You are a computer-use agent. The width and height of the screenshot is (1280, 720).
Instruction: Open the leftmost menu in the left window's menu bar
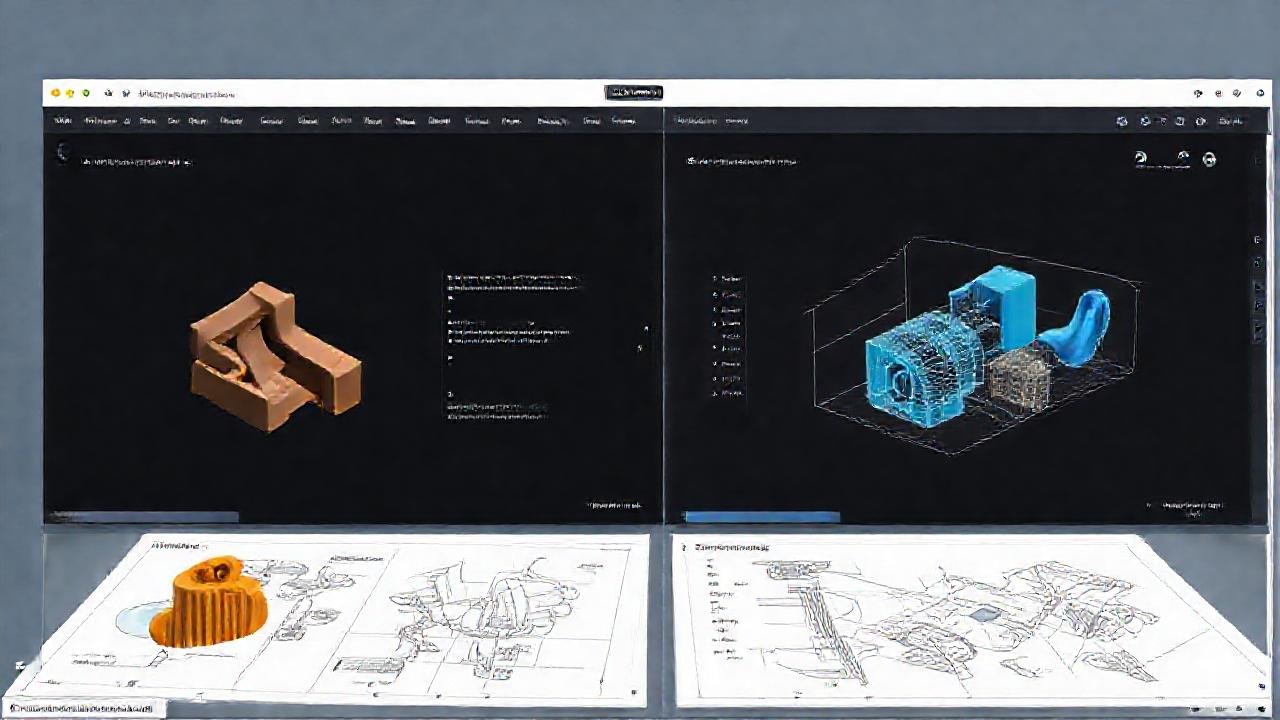pos(65,120)
